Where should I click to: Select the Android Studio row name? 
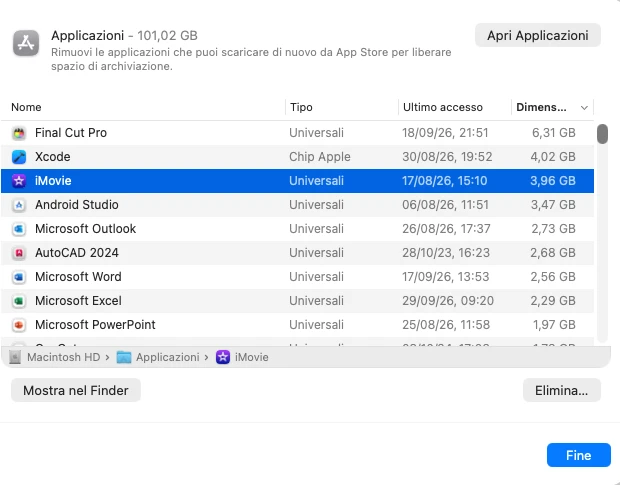click(x=77, y=205)
